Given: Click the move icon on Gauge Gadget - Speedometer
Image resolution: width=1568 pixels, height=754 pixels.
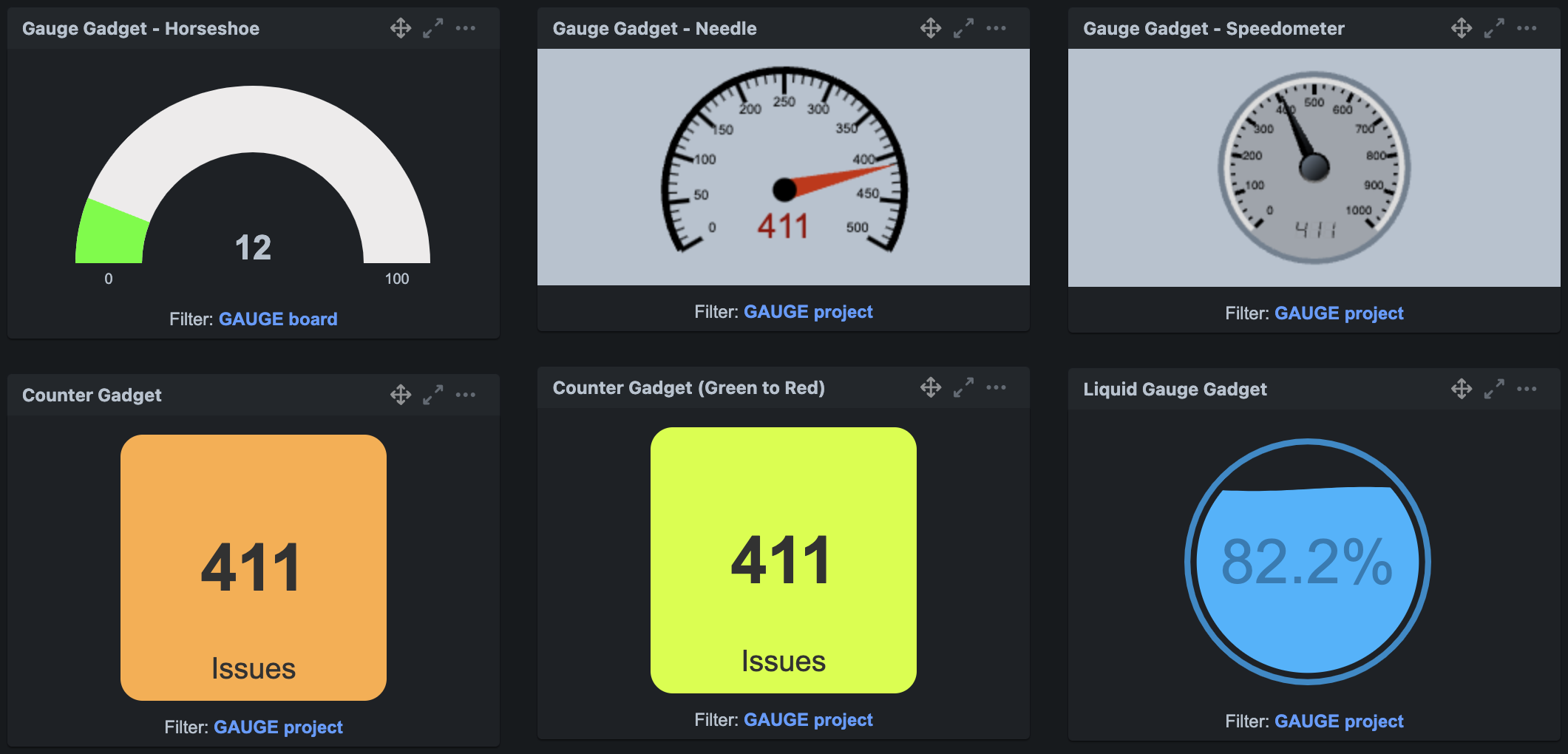Looking at the screenshot, I should [1462, 28].
